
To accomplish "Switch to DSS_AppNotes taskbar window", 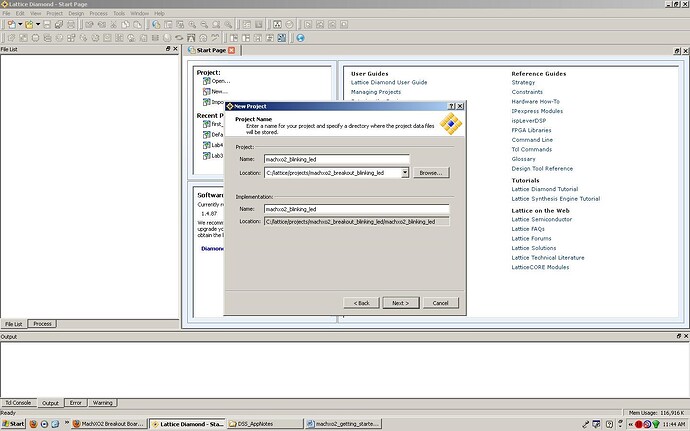I will tap(265, 424).
